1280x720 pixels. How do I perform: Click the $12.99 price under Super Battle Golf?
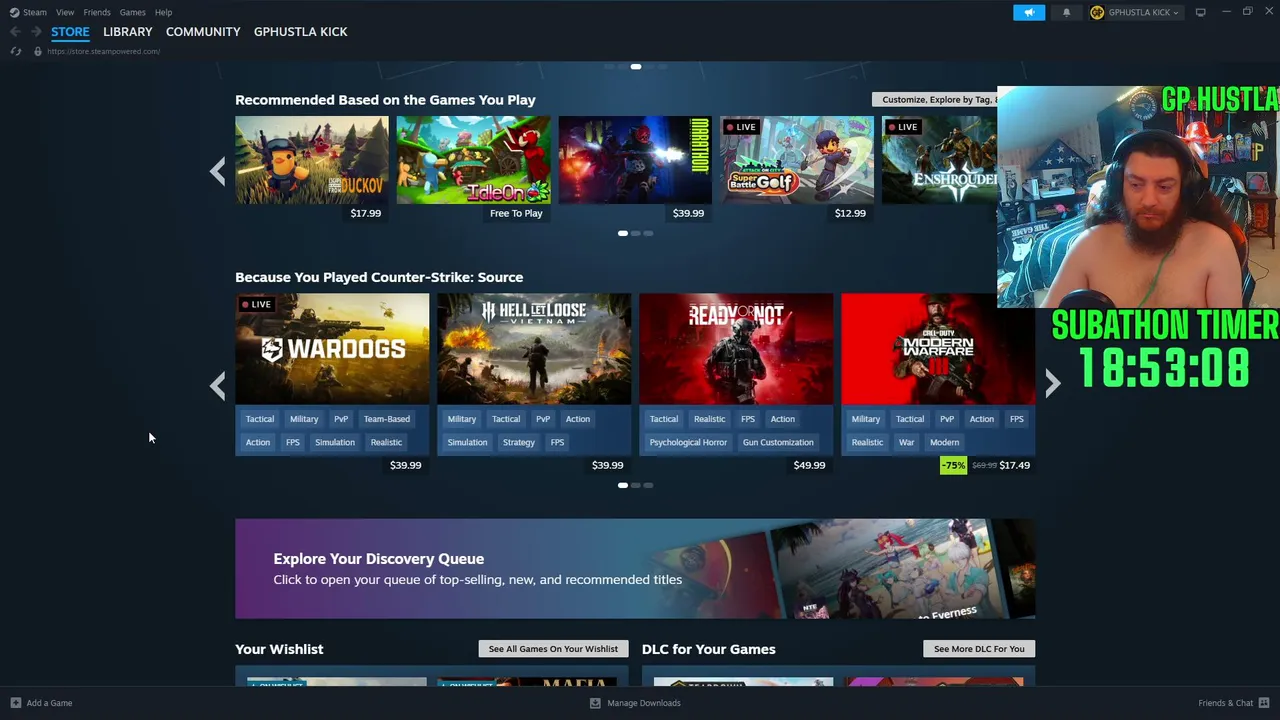850,213
